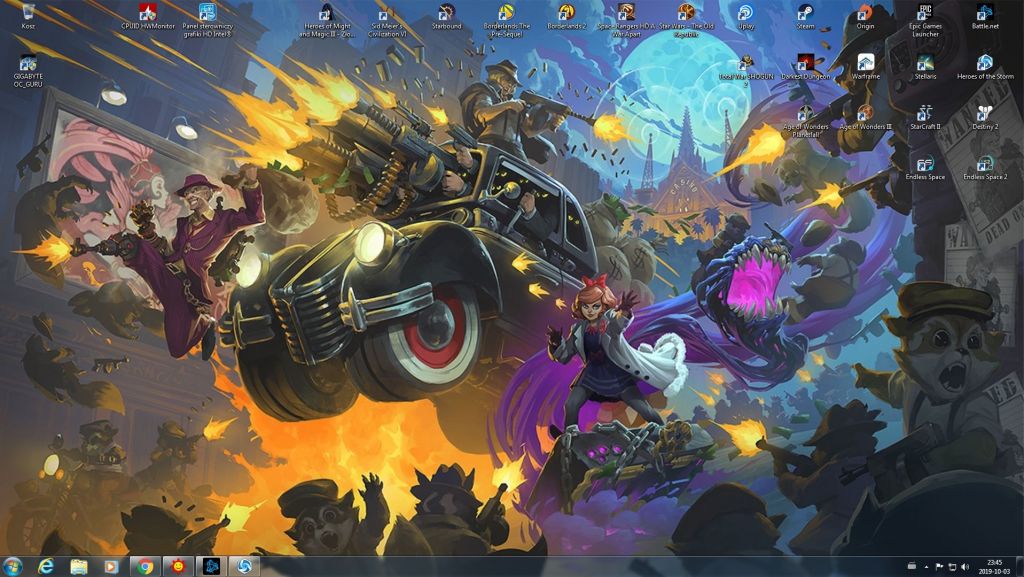Click Borderlands The Pre-Sequel shortcut
Viewport: 1024px width, 577px height.
pos(507,20)
